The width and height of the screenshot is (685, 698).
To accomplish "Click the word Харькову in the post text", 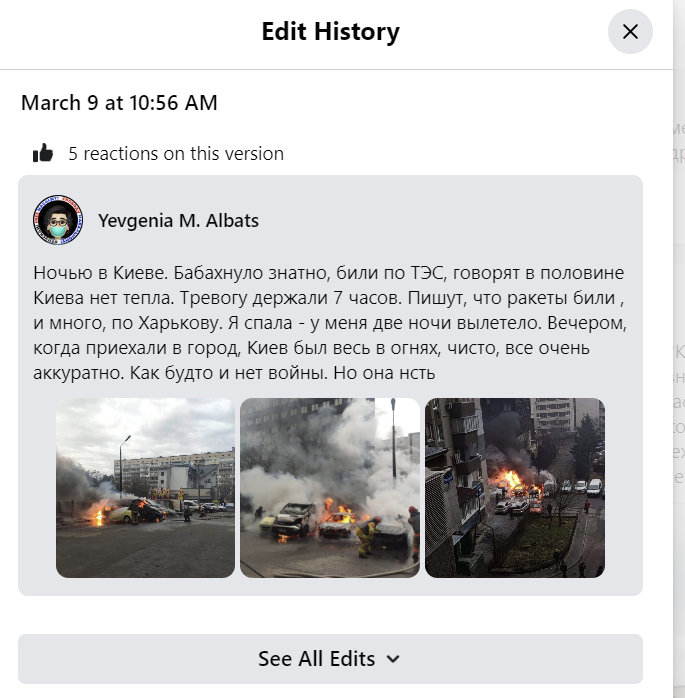I will [180, 323].
